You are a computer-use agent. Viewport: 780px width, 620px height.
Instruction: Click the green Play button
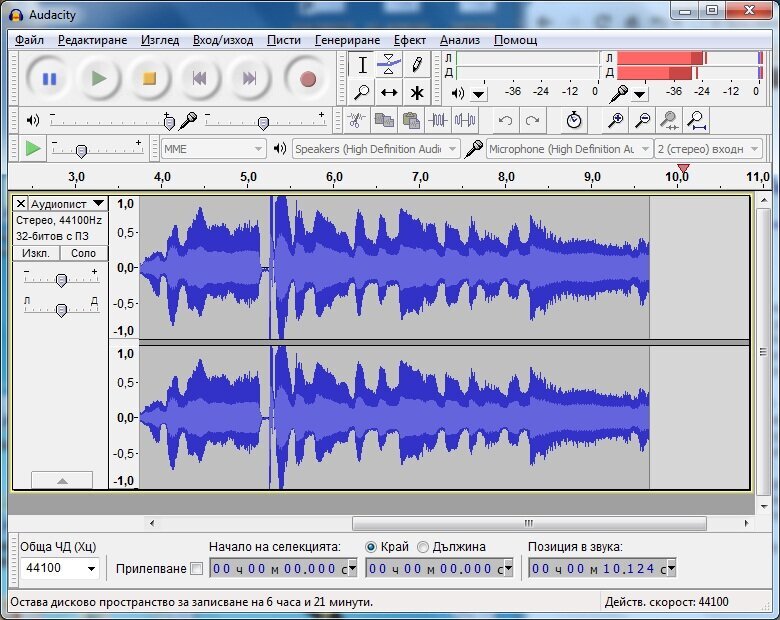(x=99, y=79)
